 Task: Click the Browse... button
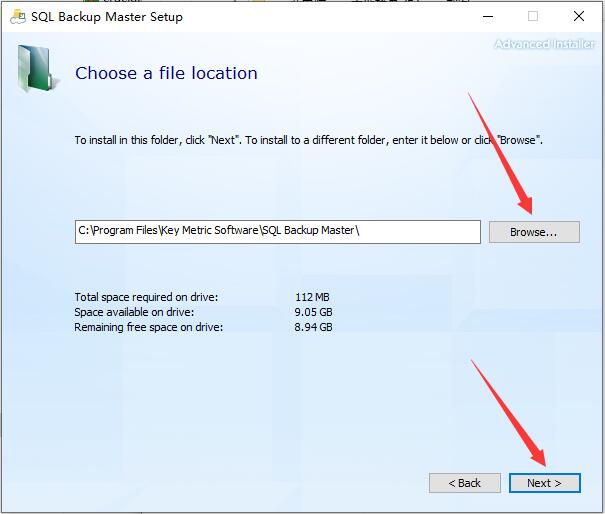tap(534, 232)
